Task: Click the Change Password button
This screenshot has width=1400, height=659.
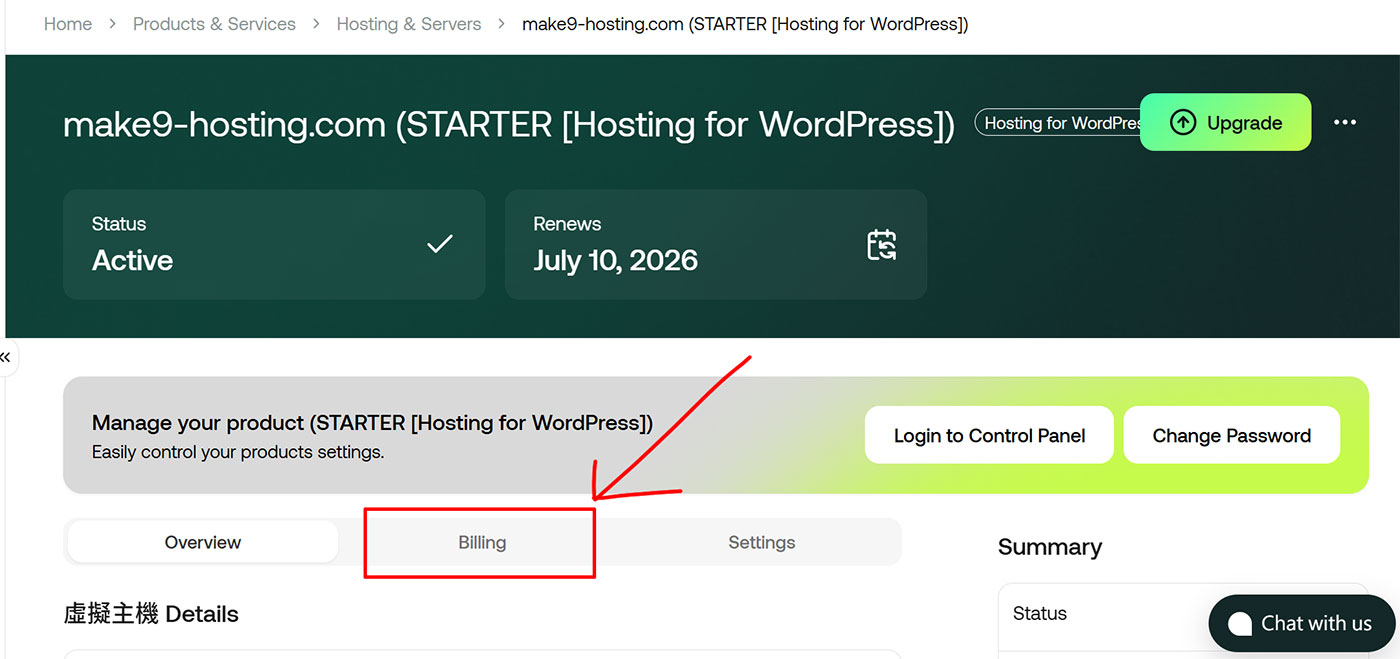Action: [1231, 435]
